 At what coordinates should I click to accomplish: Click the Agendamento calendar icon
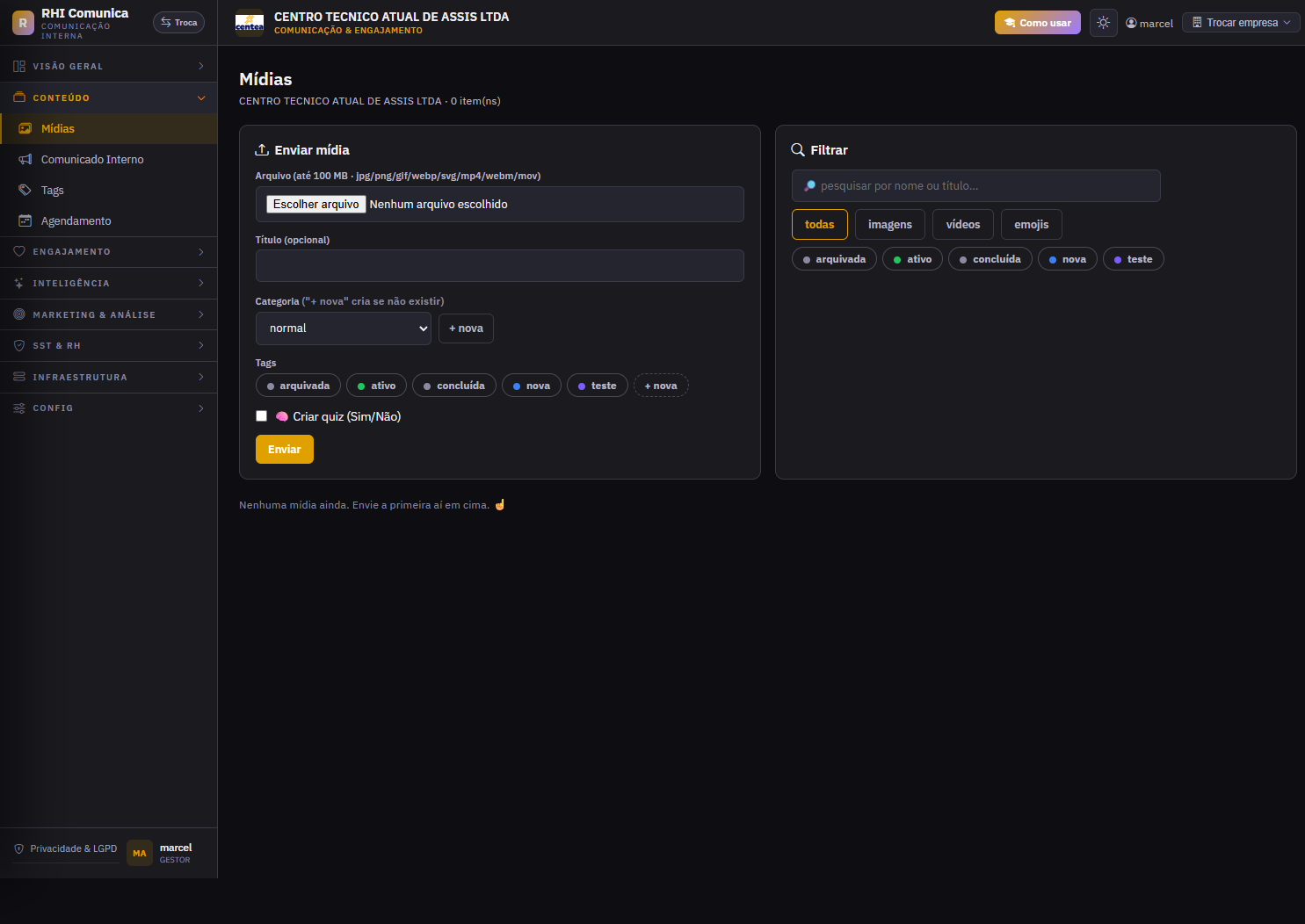pyautogui.click(x=25, y=220)
